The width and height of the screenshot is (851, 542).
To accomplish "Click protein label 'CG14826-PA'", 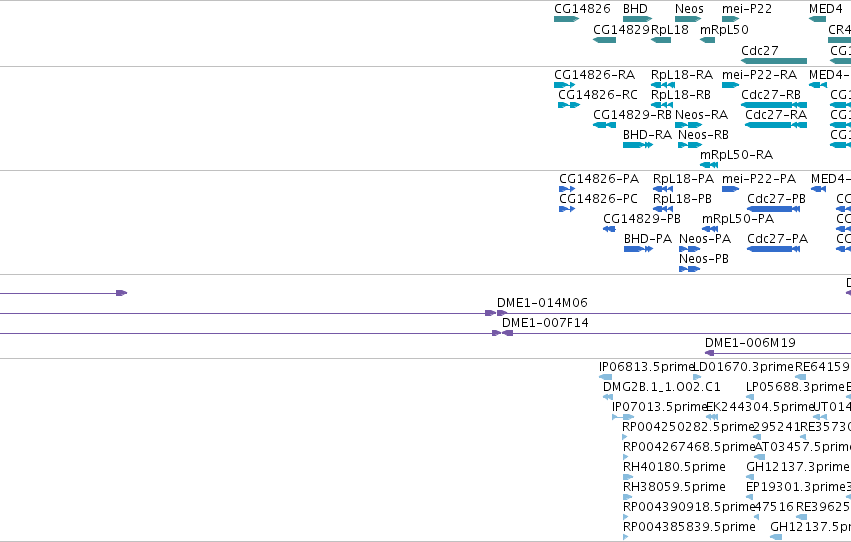I will (x=599, y=178).
